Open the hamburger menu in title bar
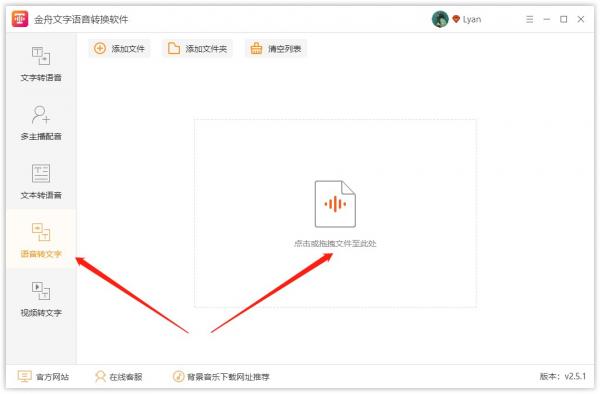600x394 pixels. point(530,19)
